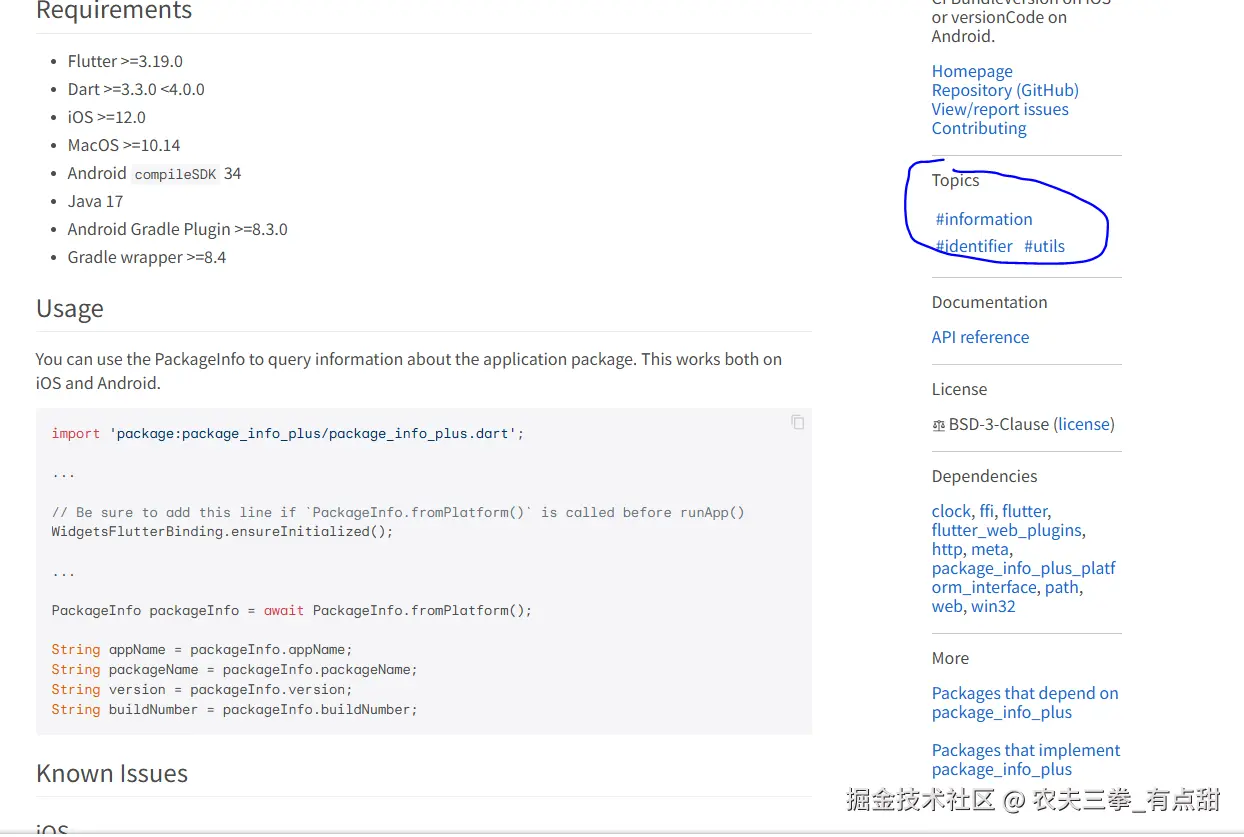The image size is (1244, 837).
Task: Select the #identifier topic tag
Action: coord(974,246)
